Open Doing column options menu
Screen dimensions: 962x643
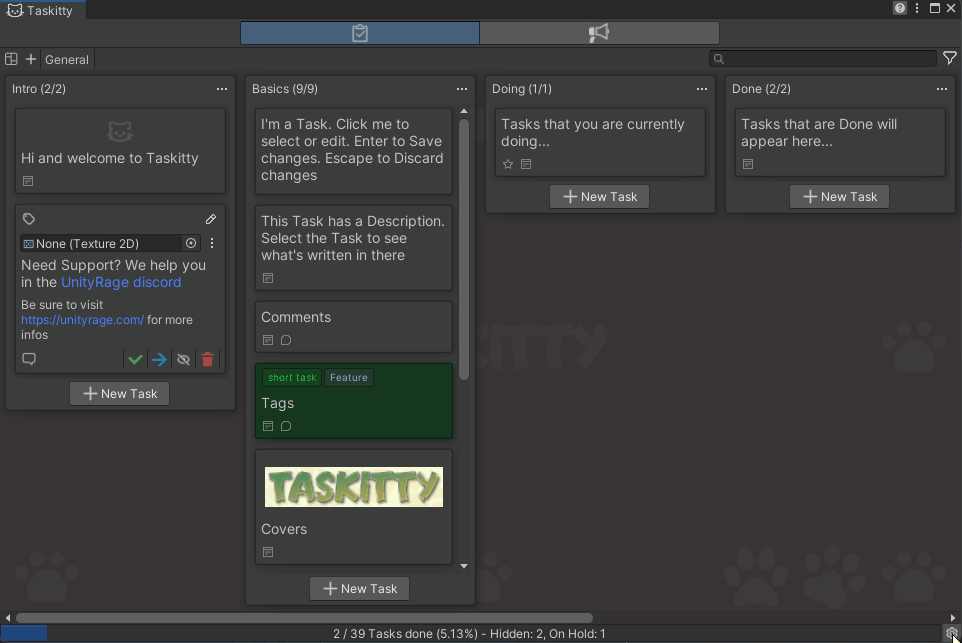pos(702,89)
